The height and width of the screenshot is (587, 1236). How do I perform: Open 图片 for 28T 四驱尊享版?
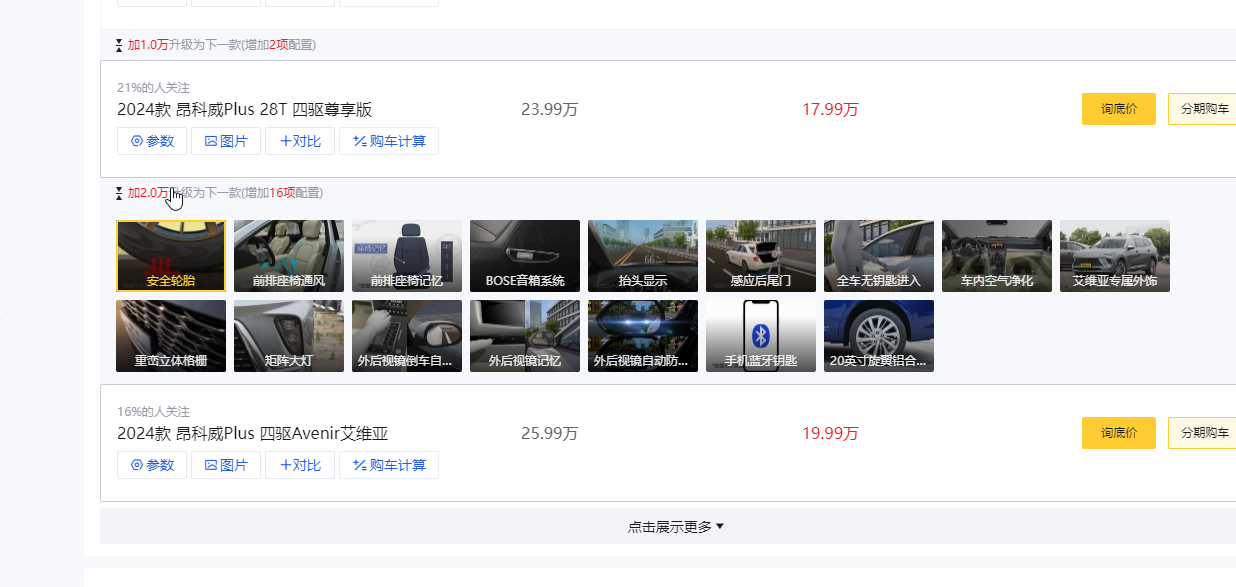226,141
